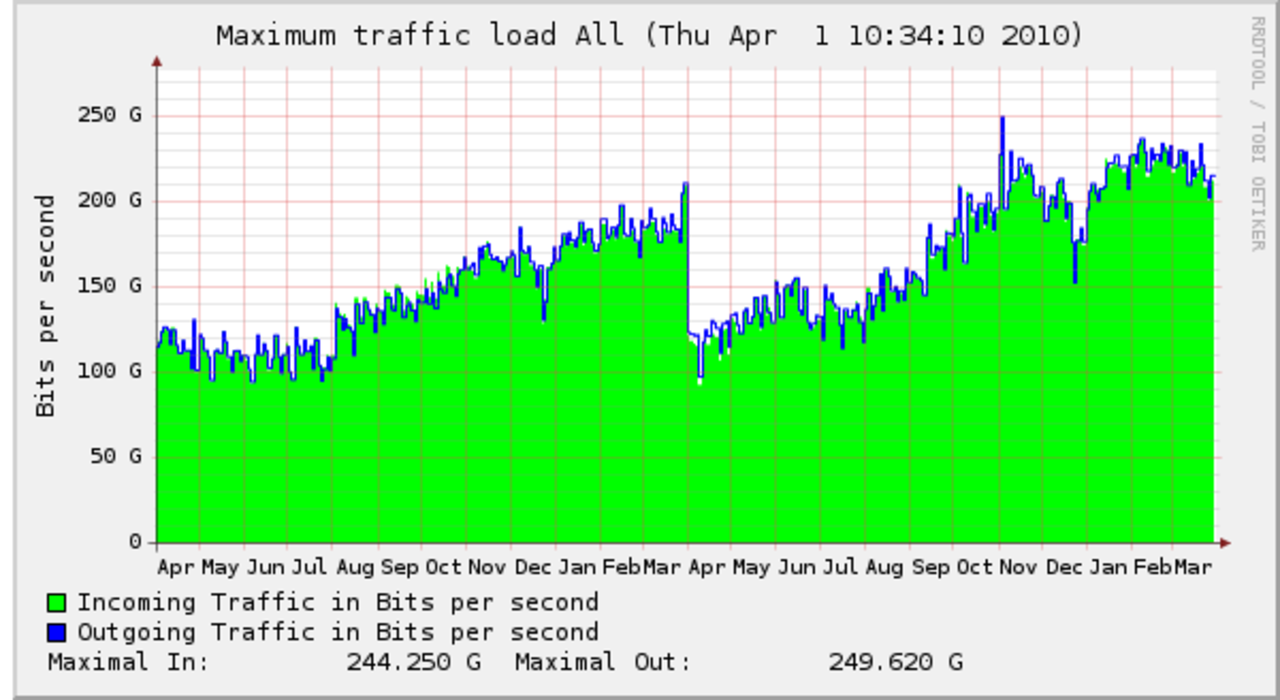
Task: Click the red arrowhead ending the x-axis
Action: point(1225,543)
